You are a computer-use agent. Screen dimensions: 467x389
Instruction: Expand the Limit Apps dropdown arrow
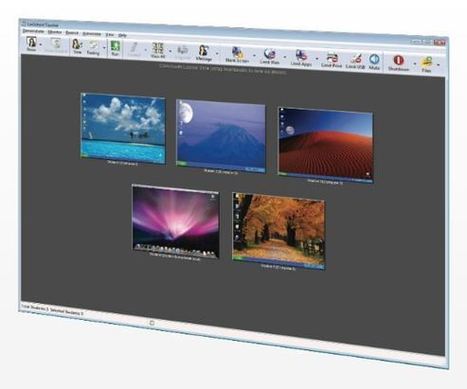click(x=317, y=59)
